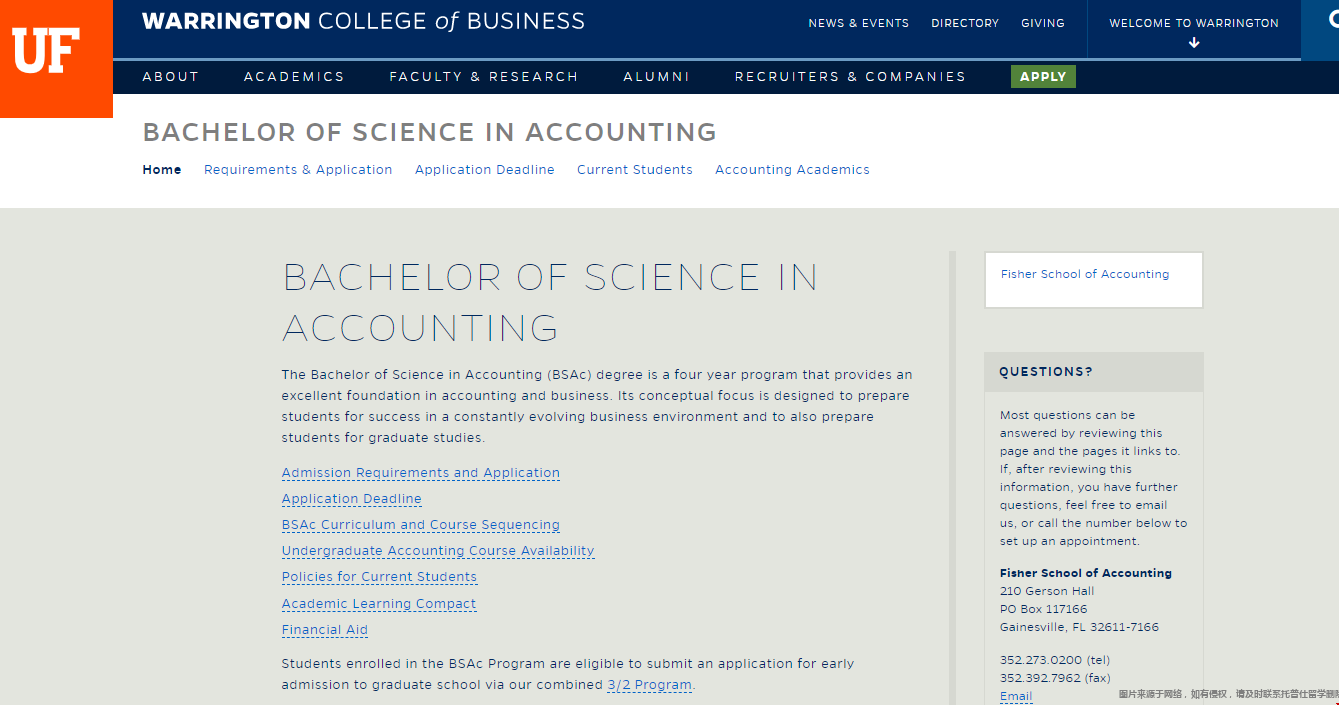Open Accounting Academics tab
Image resolution: width=1339 pixels, height=705 pixels.
(x=792, y=170)
